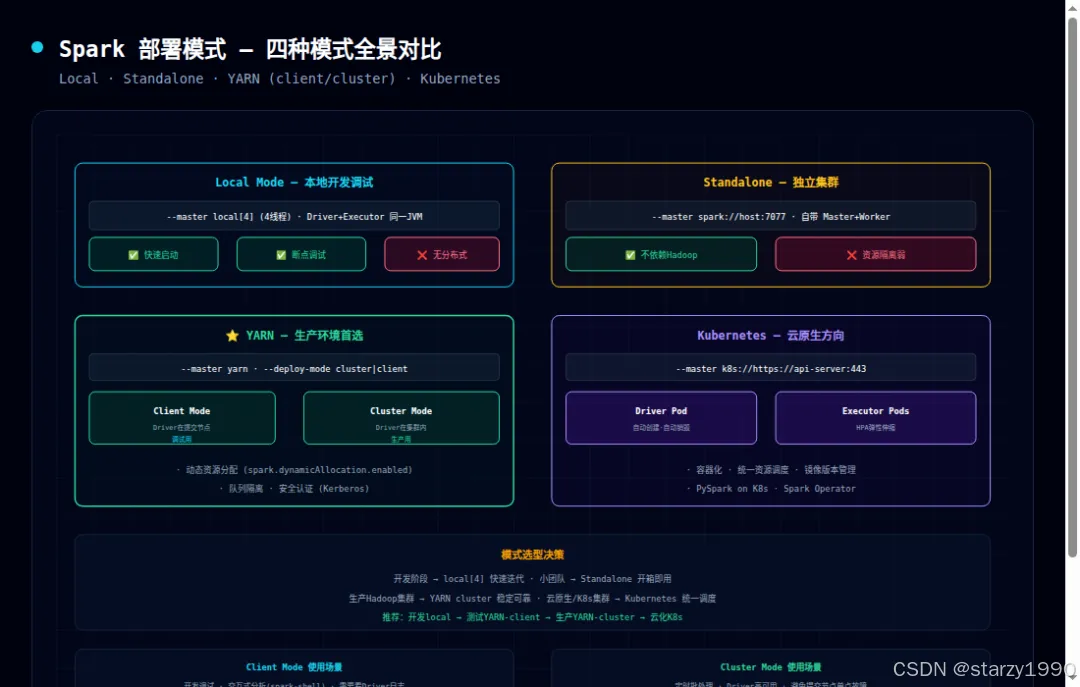Image resolution: width=1080 pixels, height=687 pixels.
Task: Click the green checkmark beside 不依赖Hadoop
Action: click(x=630, y=255)
